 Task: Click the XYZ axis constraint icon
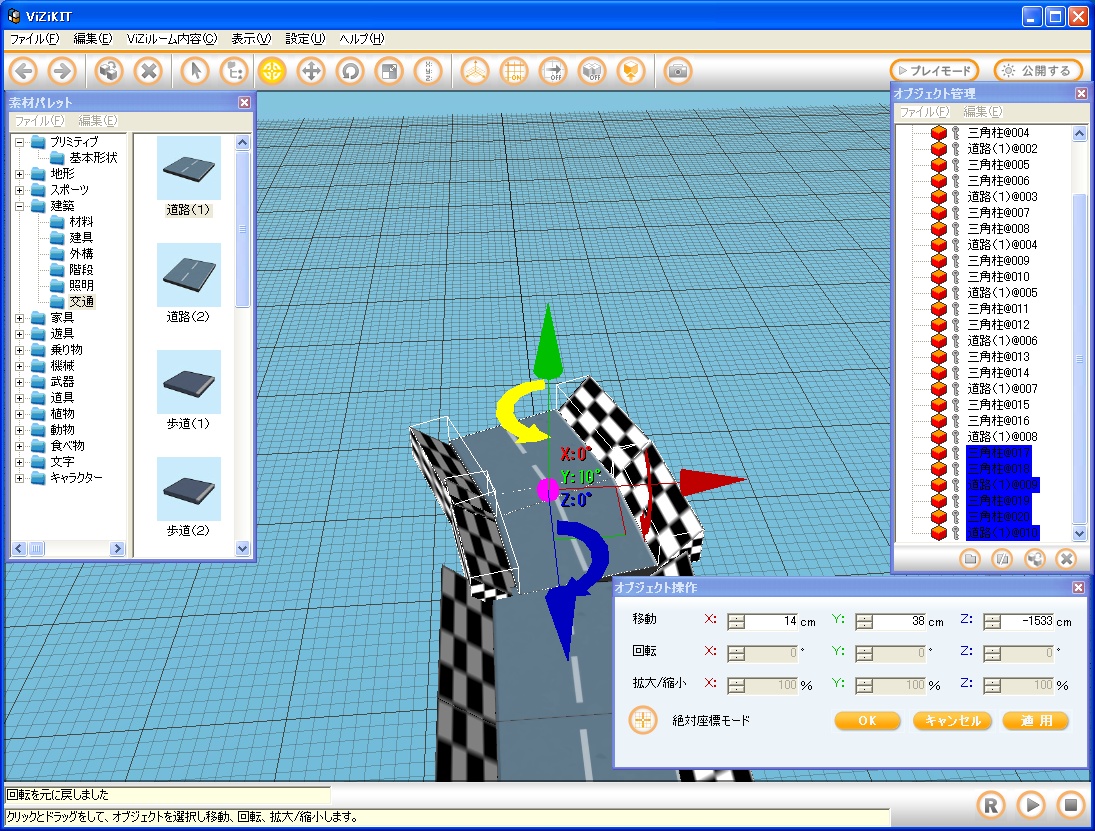(x=427, y=71)
